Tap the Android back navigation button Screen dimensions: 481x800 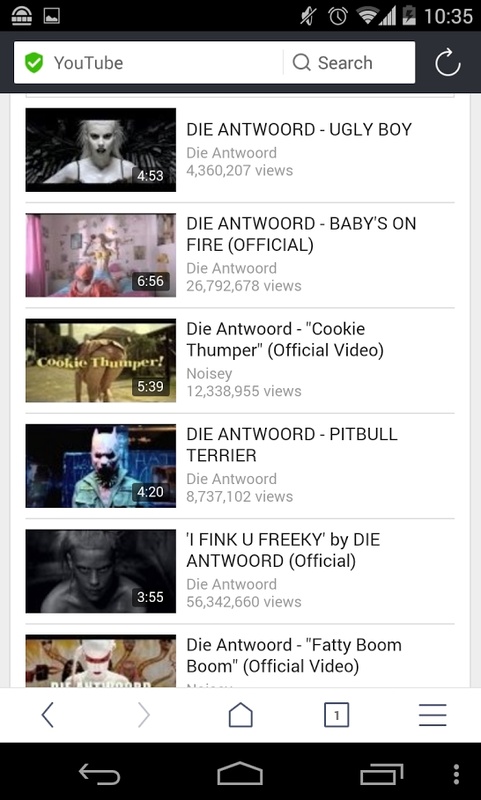point(99,774)
